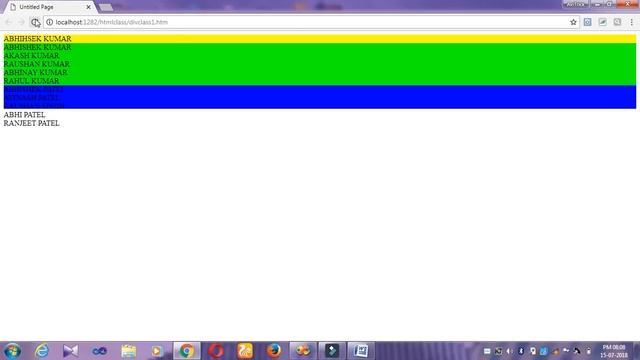Open Visual Studio from the taskbar
This screenshot has height=360, width=640.
click(x=71, y=351)
